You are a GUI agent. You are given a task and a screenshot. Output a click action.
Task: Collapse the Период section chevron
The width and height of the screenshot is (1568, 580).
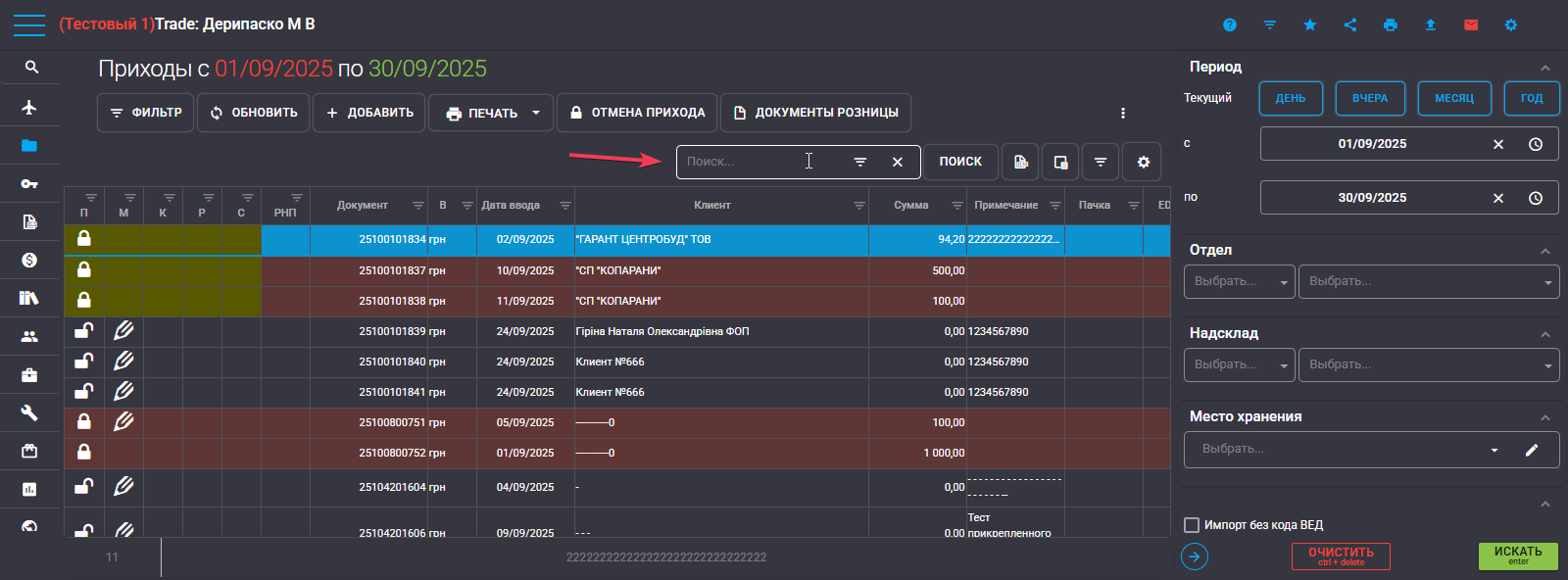1545,68
